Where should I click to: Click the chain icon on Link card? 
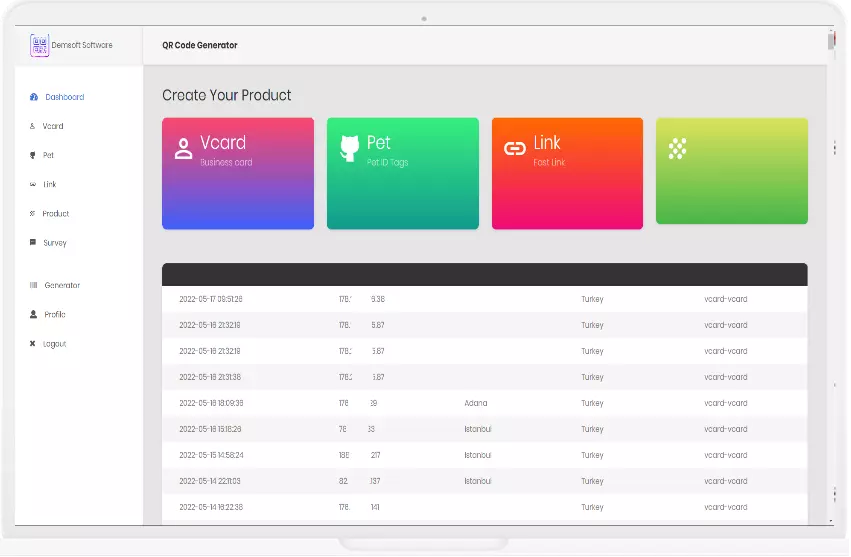coord(515,149)
